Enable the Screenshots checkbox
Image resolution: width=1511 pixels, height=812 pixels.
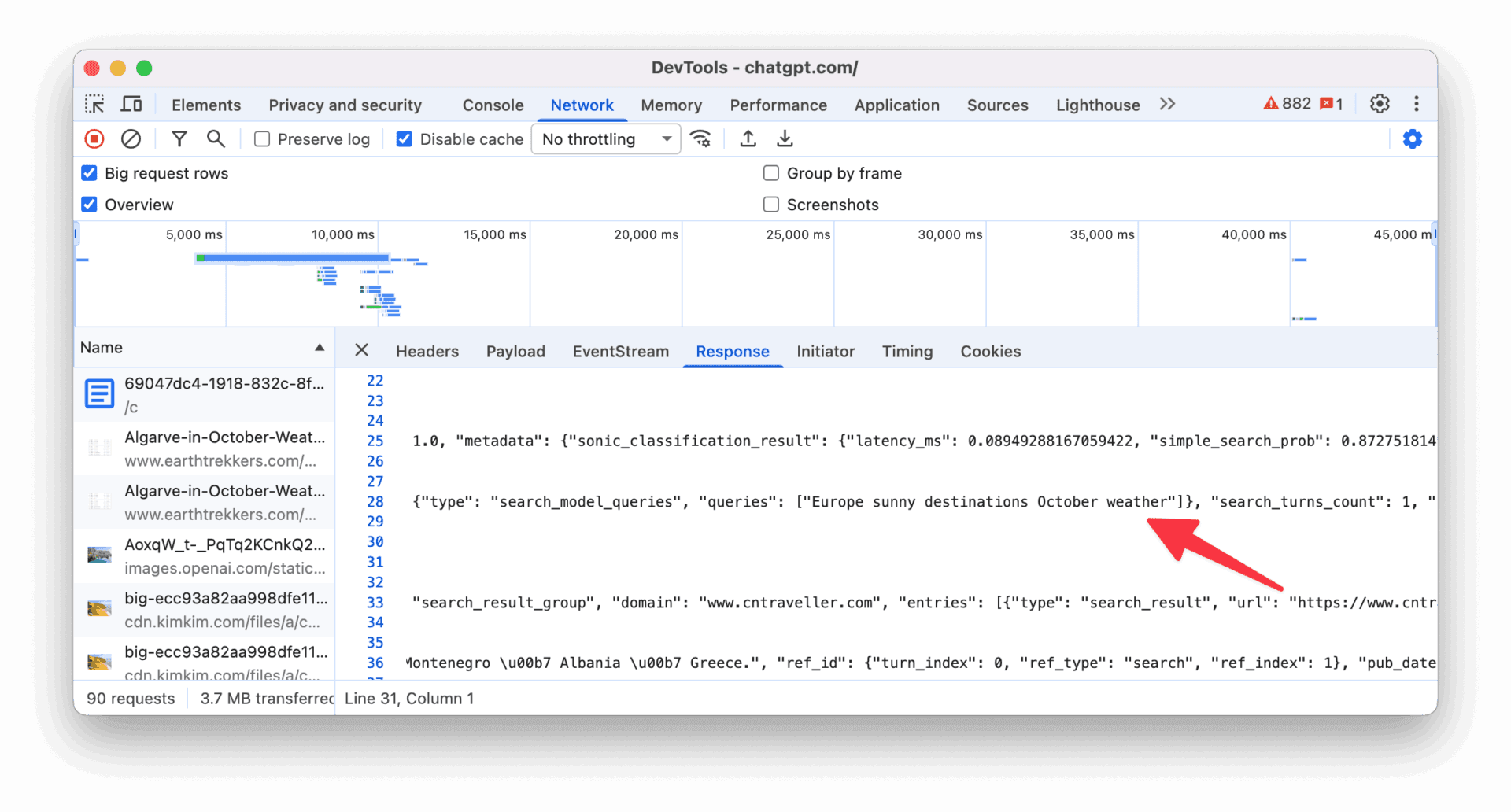click(x=770, y=204)
